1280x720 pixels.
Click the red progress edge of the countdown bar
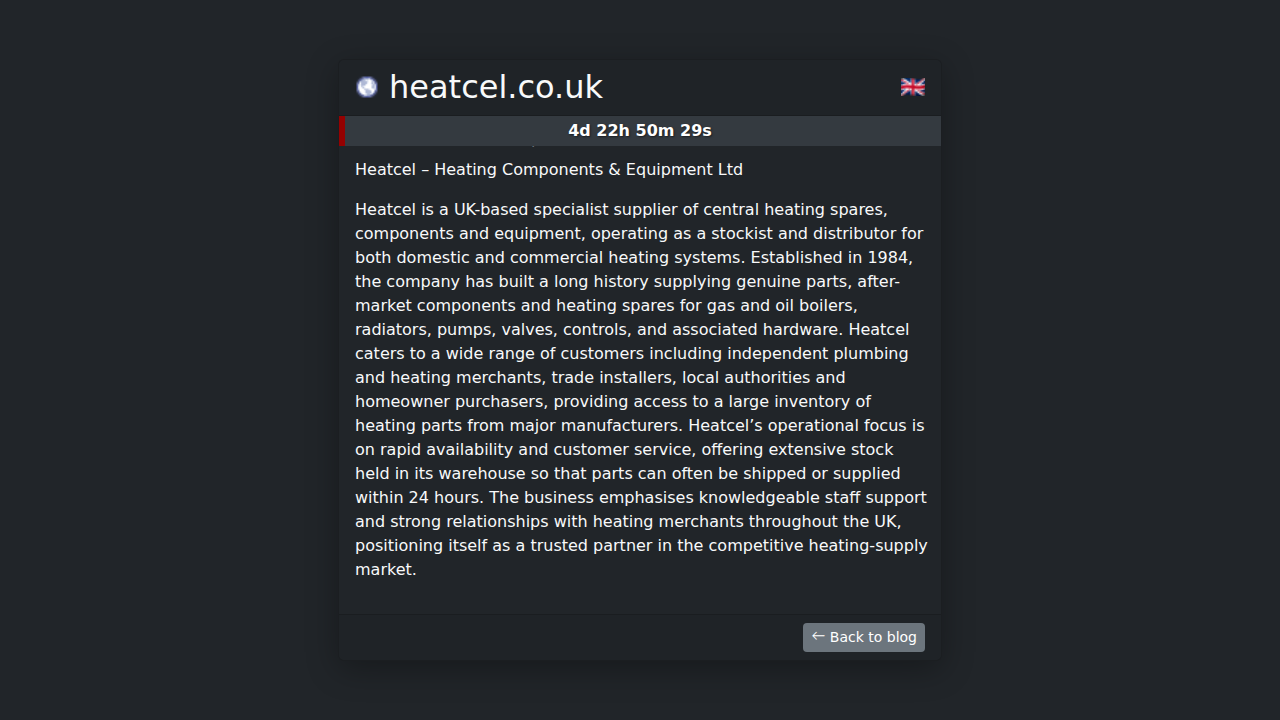343,131
